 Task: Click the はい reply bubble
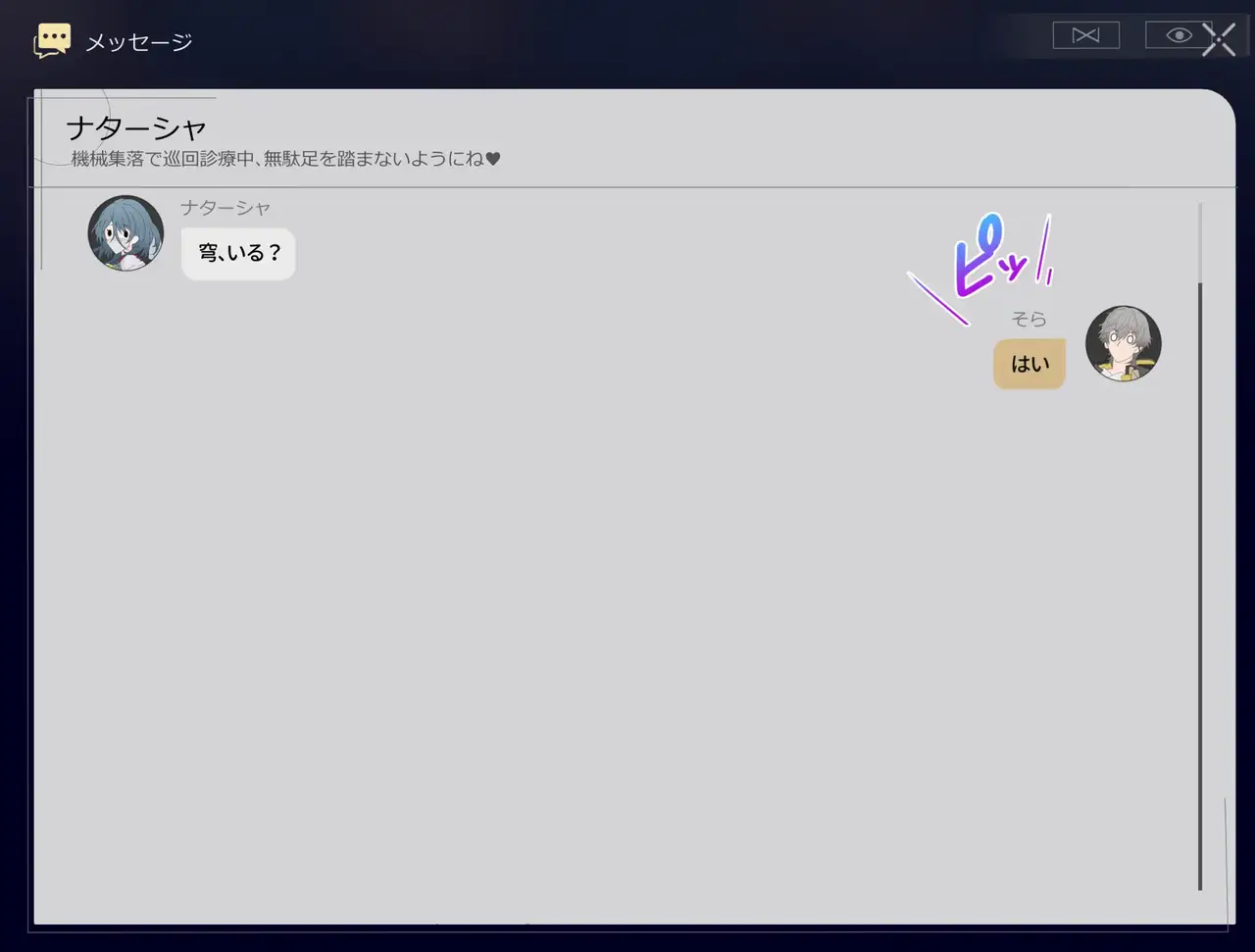coord(1029,364)
